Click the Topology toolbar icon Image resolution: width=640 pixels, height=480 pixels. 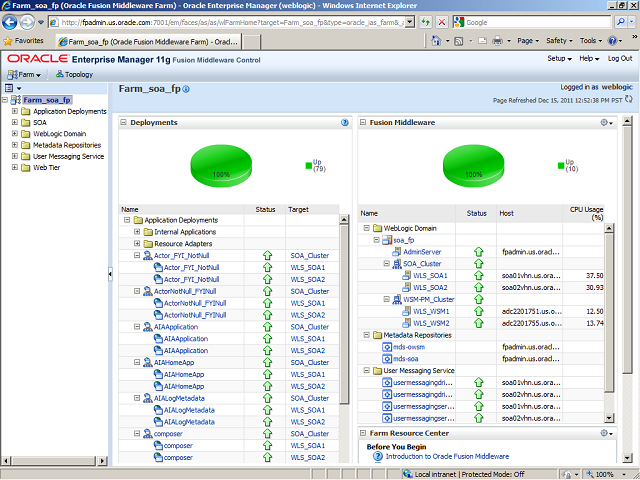(x=73, y=74)
